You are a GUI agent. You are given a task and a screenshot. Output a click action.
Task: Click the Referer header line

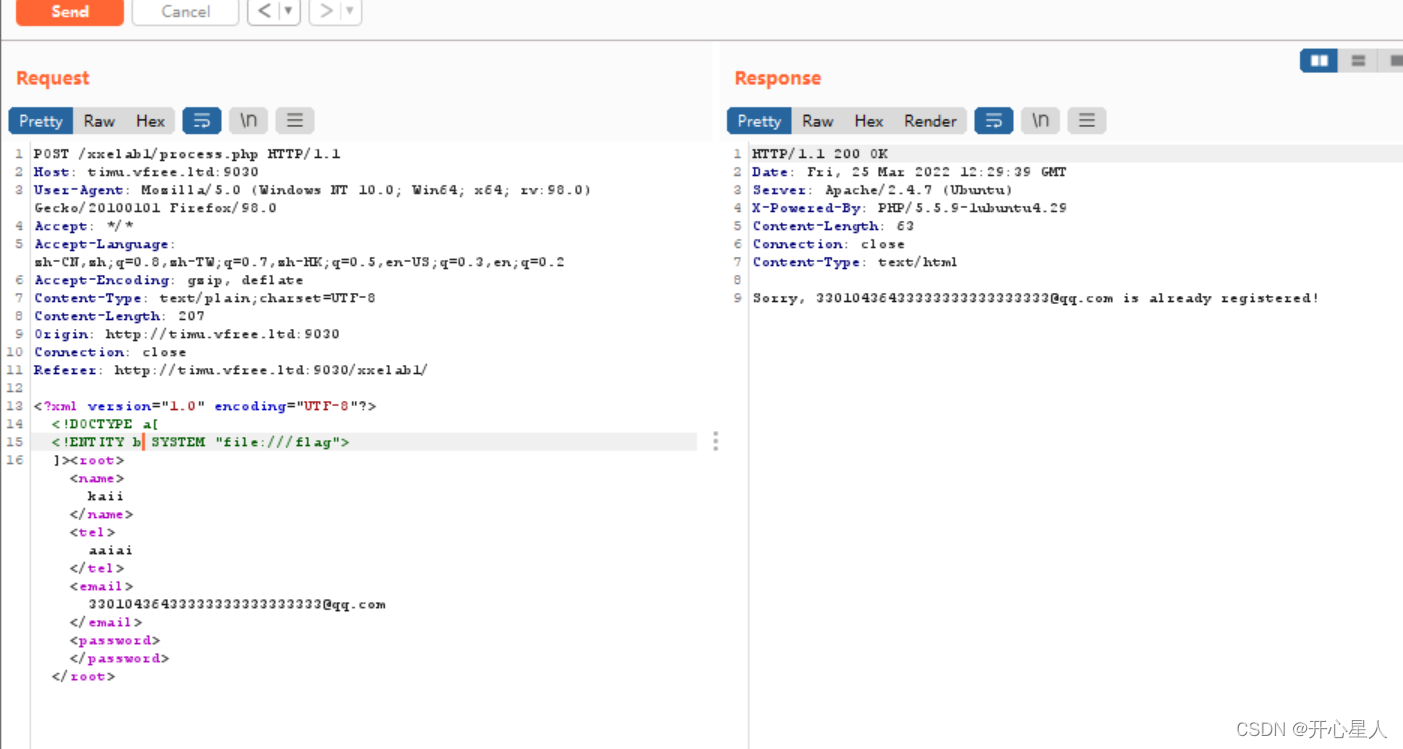pyautogui.click(x=231, y=370)
